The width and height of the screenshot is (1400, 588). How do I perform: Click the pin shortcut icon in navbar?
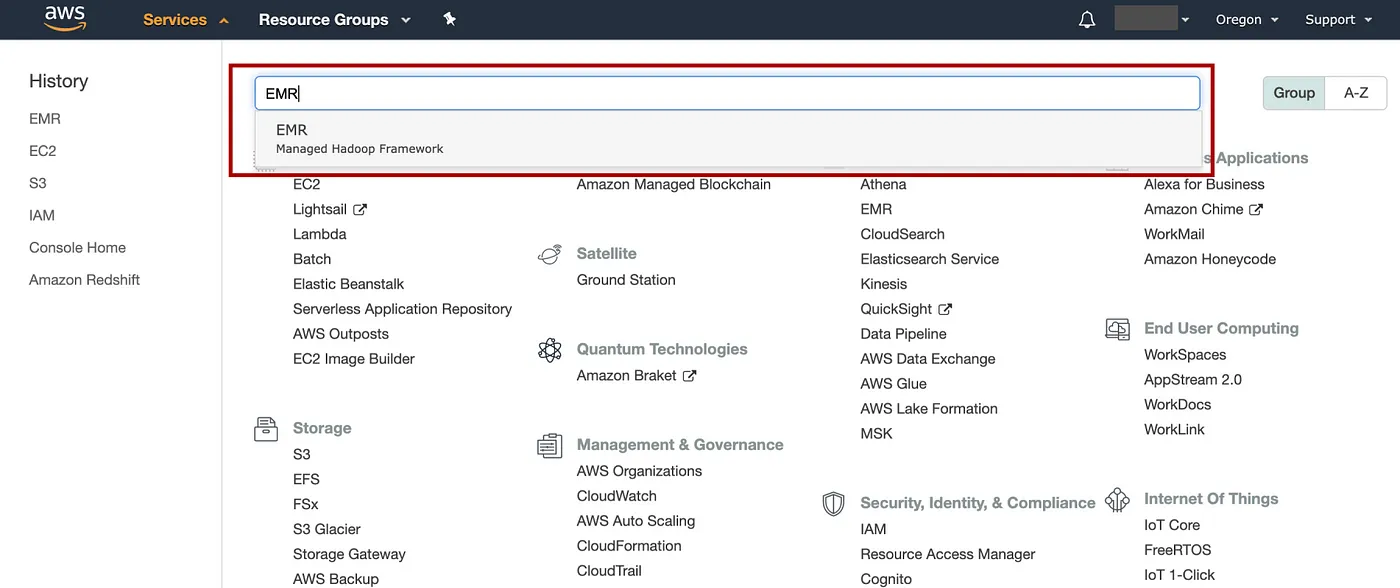(450, 19)
